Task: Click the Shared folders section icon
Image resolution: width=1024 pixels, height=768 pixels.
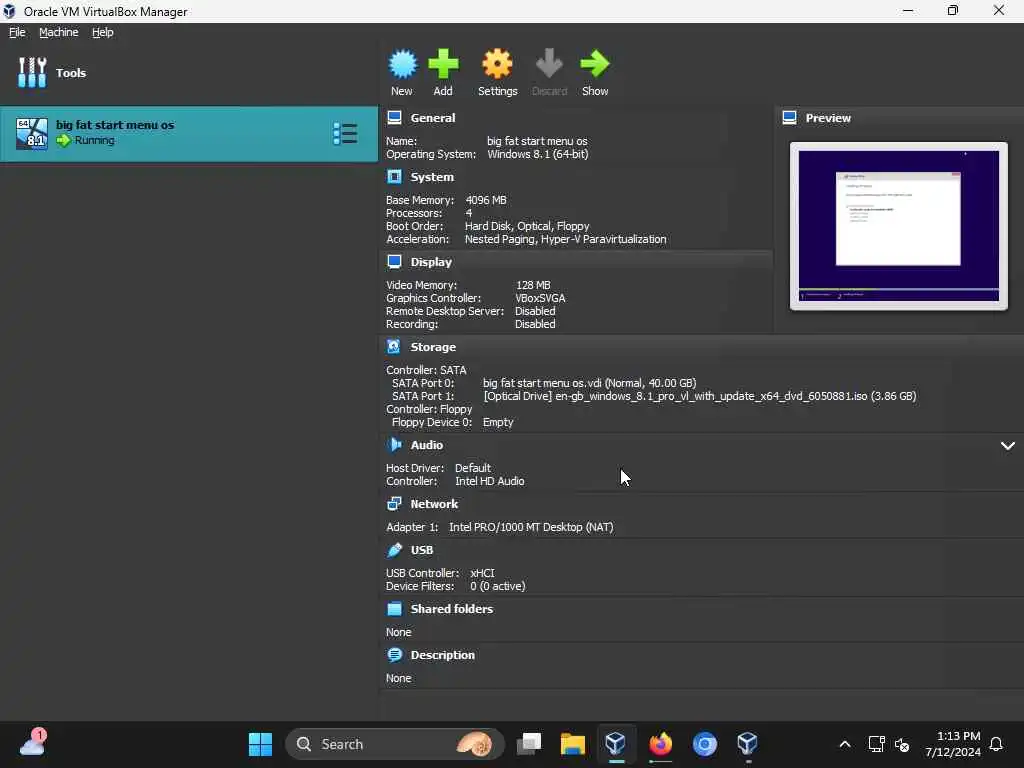Action: click(394, 609)
